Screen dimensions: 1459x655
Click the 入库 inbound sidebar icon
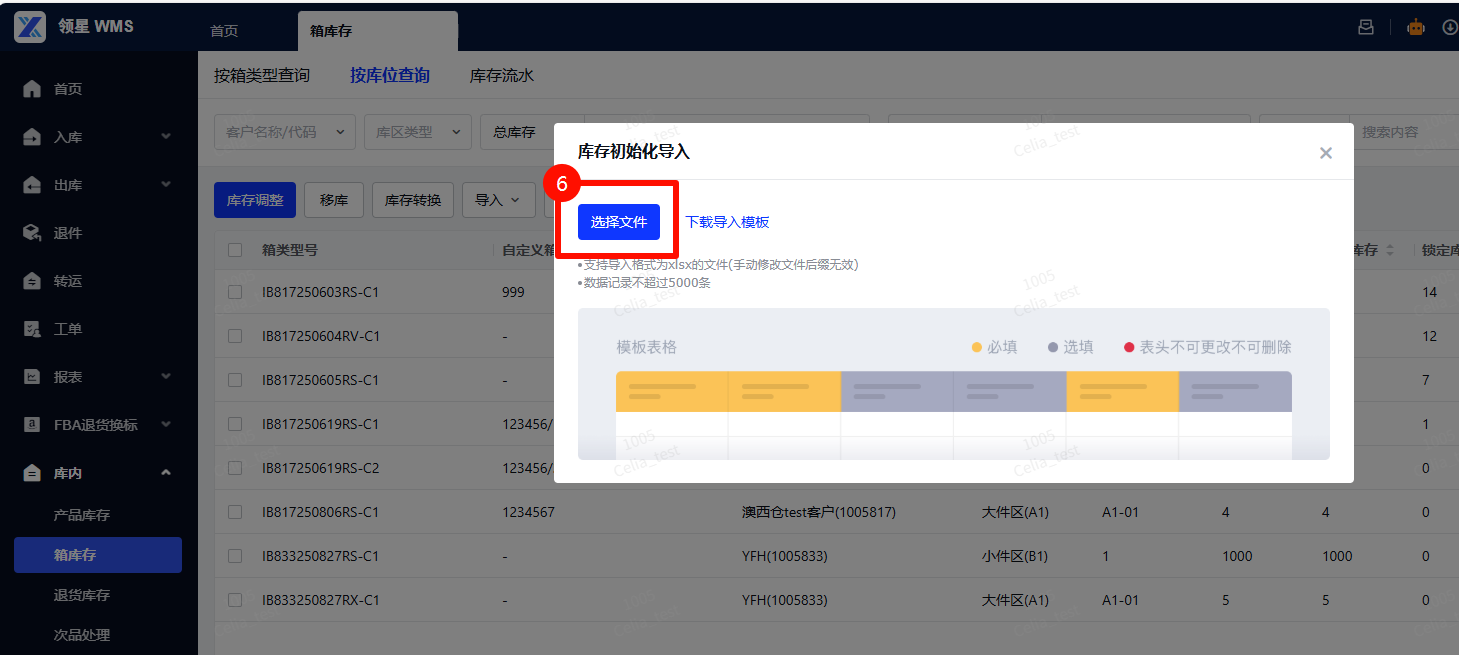click(32, 137)
